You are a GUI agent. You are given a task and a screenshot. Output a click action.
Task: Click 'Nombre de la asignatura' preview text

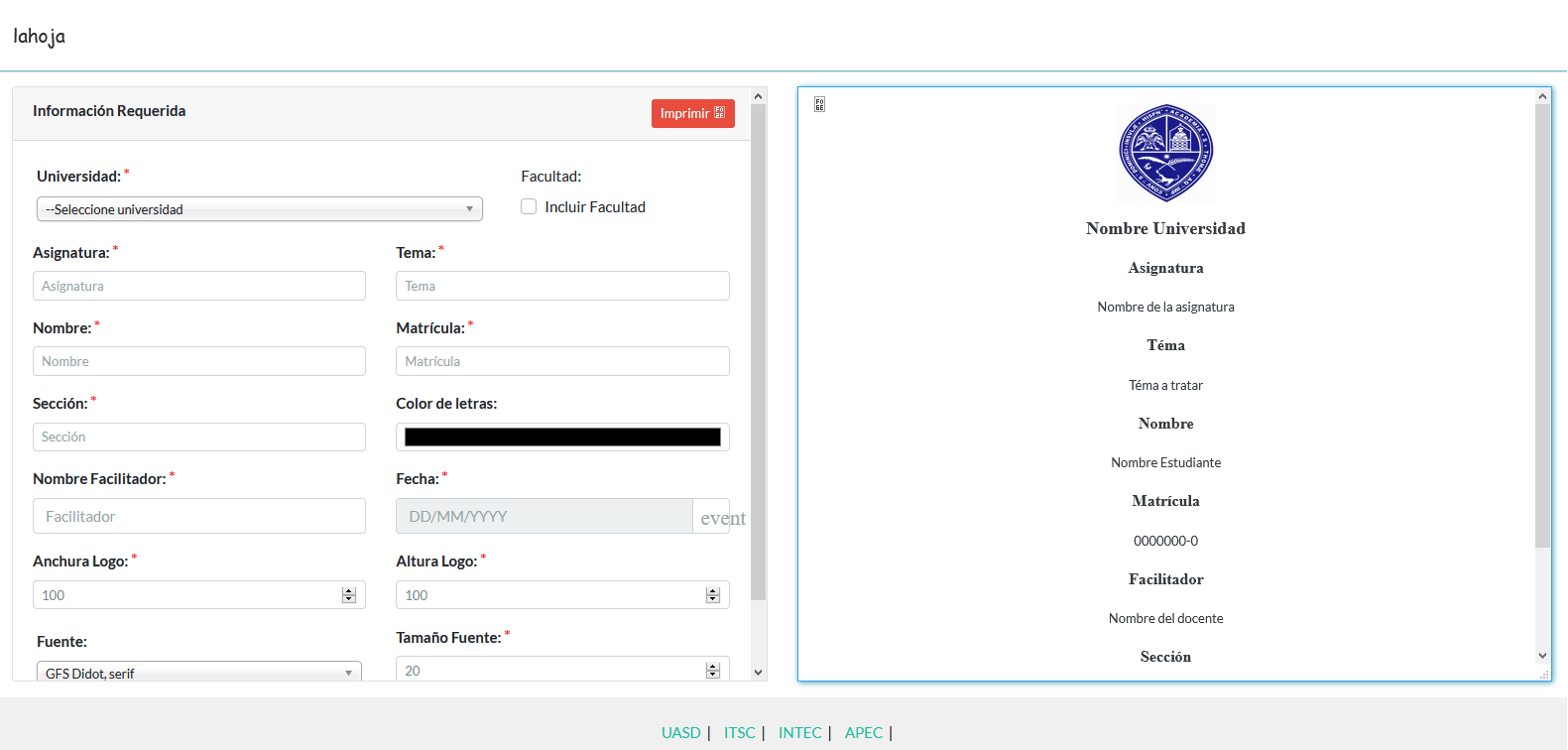[1165, 307]
